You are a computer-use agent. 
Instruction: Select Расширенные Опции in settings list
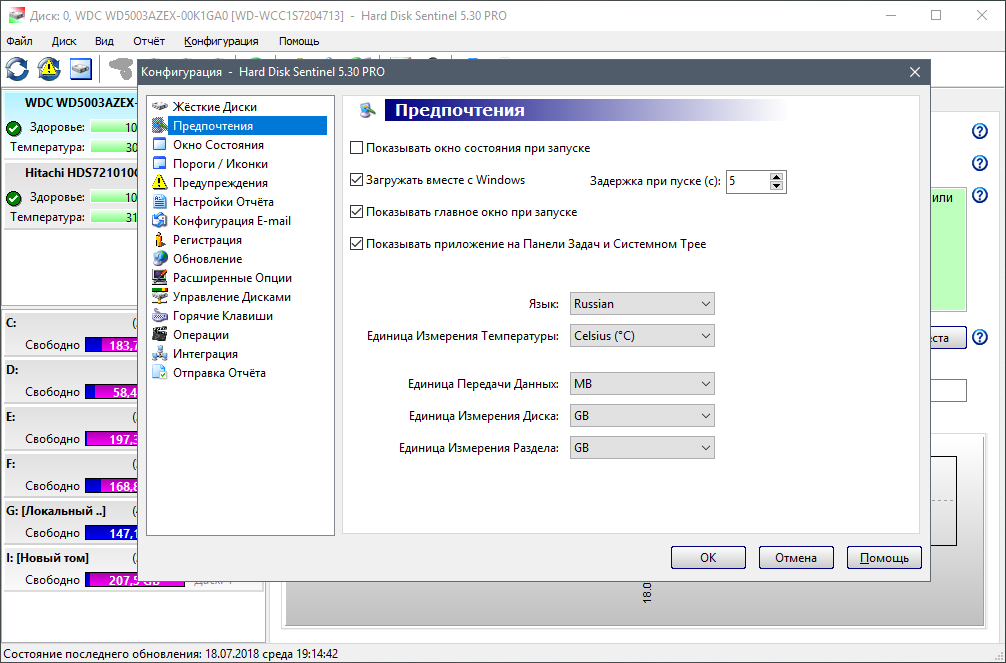[x=232, y=278]
